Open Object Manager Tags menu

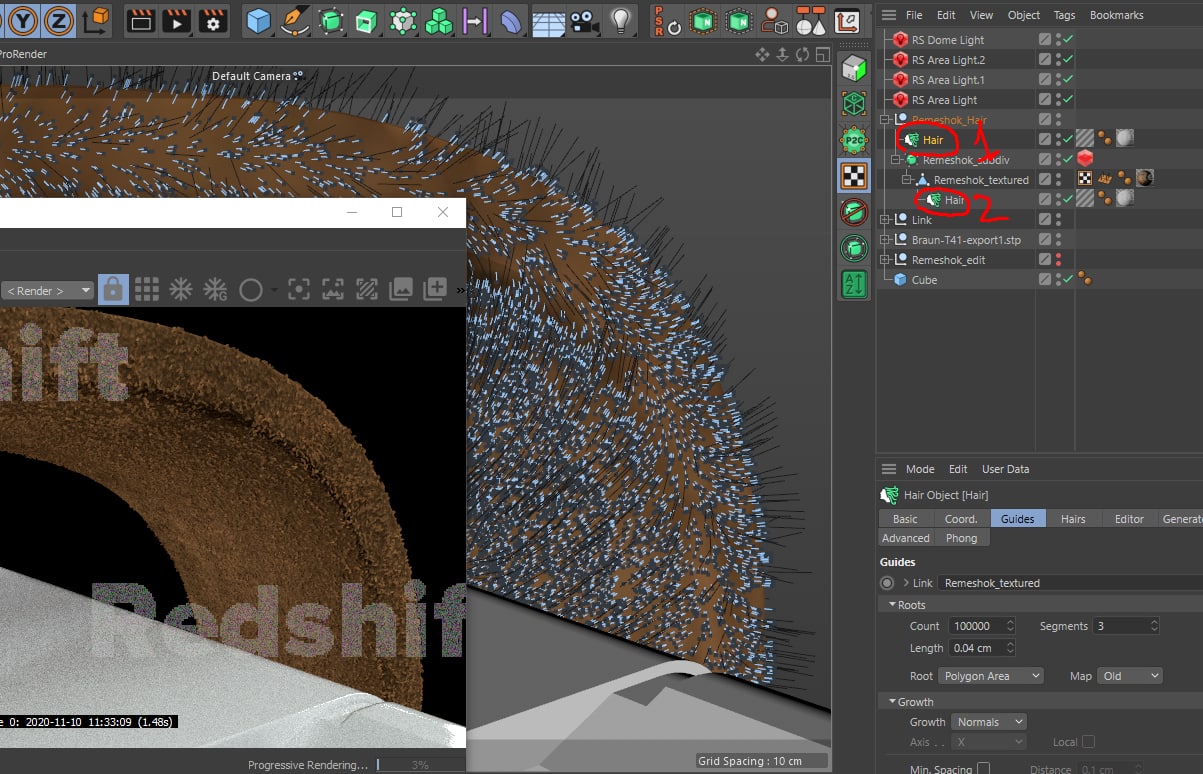click(x=1064, y=15)
